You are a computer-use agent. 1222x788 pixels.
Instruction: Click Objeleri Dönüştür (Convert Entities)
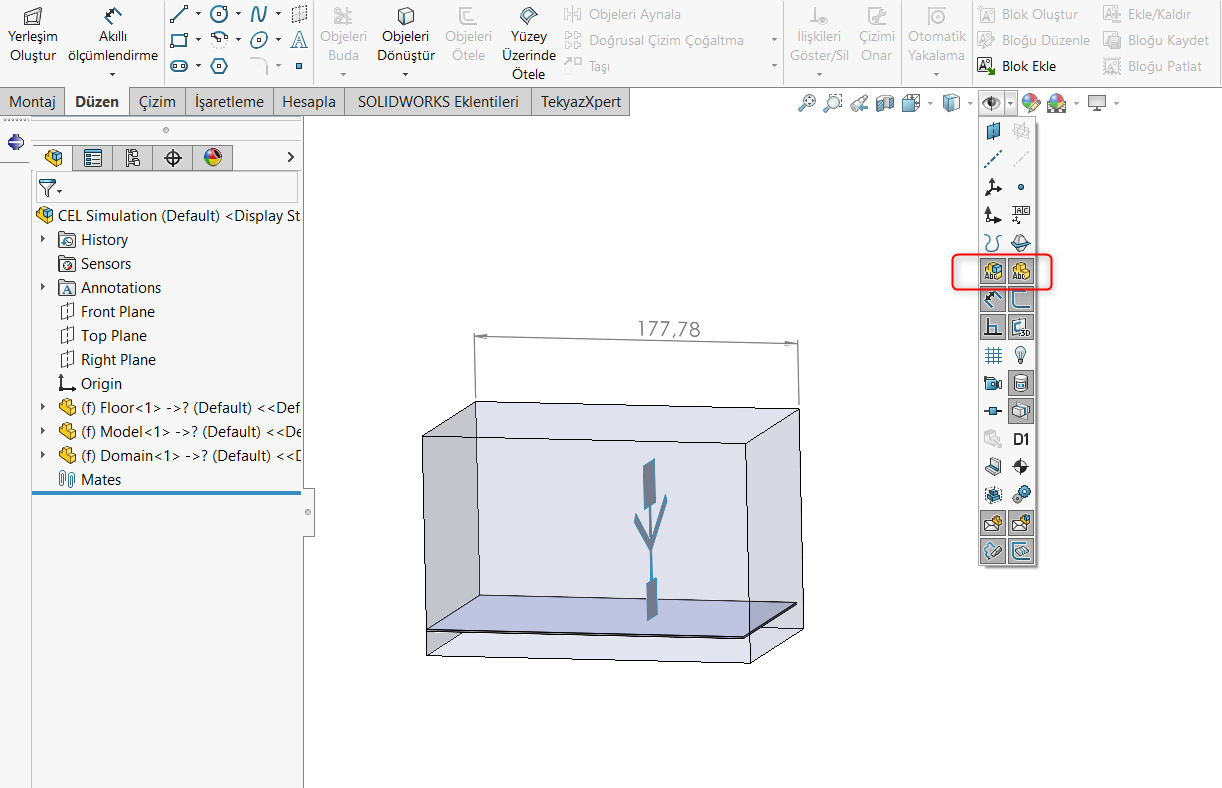[406, 34]
